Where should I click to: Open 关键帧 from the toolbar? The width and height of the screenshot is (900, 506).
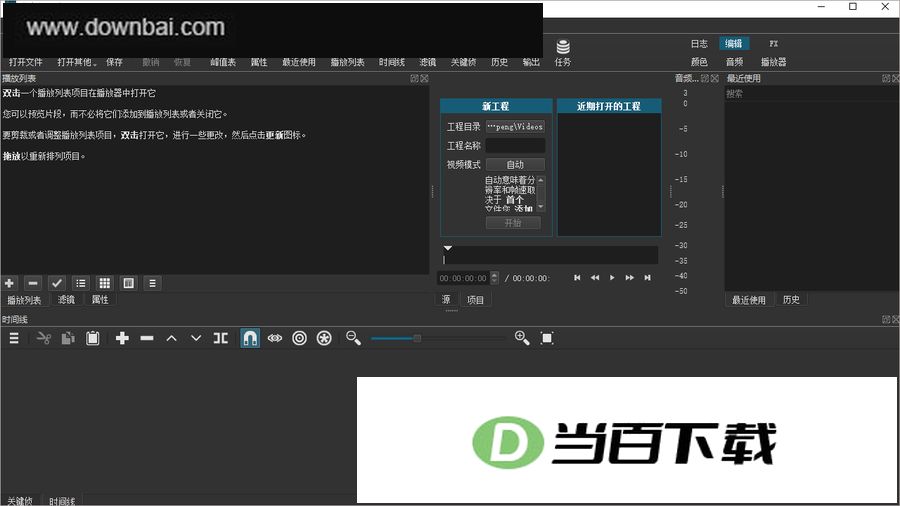pos(463,62)
